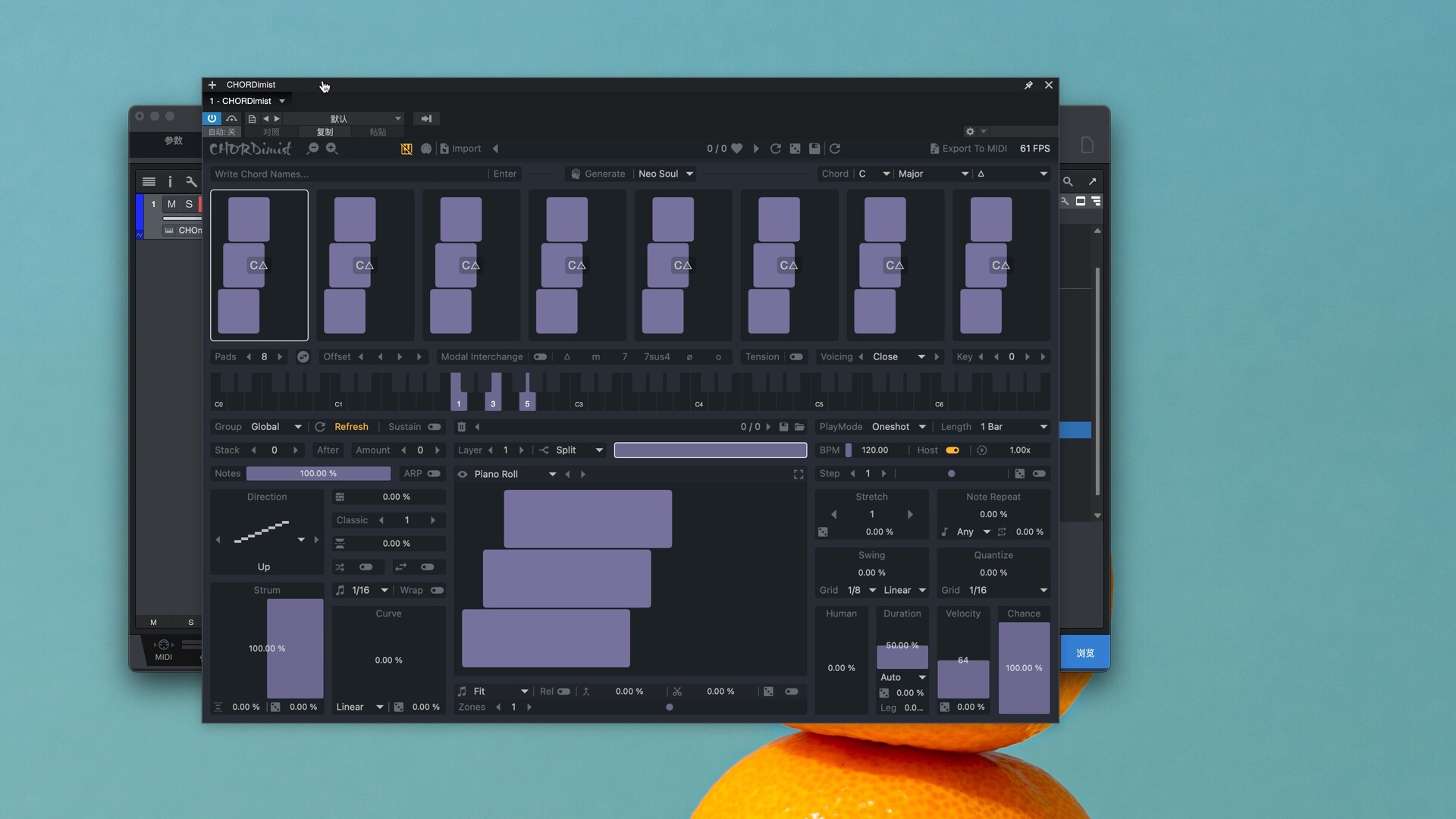This screenshot has height=819, width=1456.
Task: Click the dice icon under Duration Auto
Action: point(884,693)
